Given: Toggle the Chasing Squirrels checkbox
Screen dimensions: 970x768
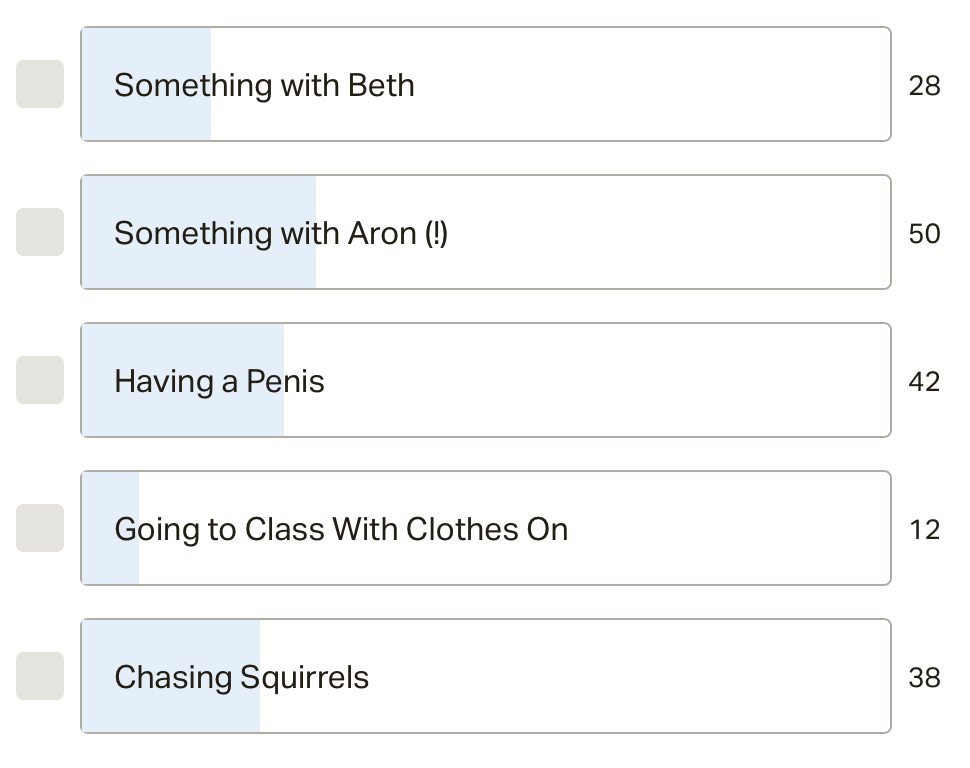Looking at the screenshot, I should coord(40,676).
